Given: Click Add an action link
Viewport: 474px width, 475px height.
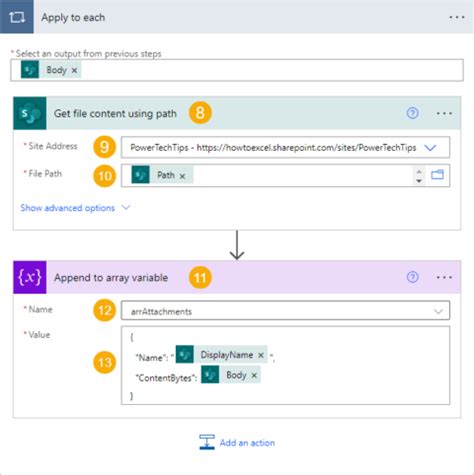Looking at the screenshot, I should point(237,442).
